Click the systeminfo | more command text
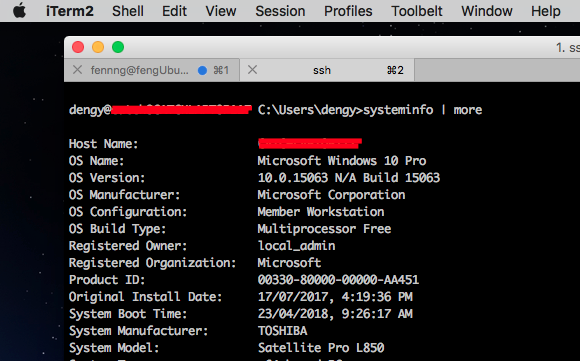 click(x=422, y=110)
